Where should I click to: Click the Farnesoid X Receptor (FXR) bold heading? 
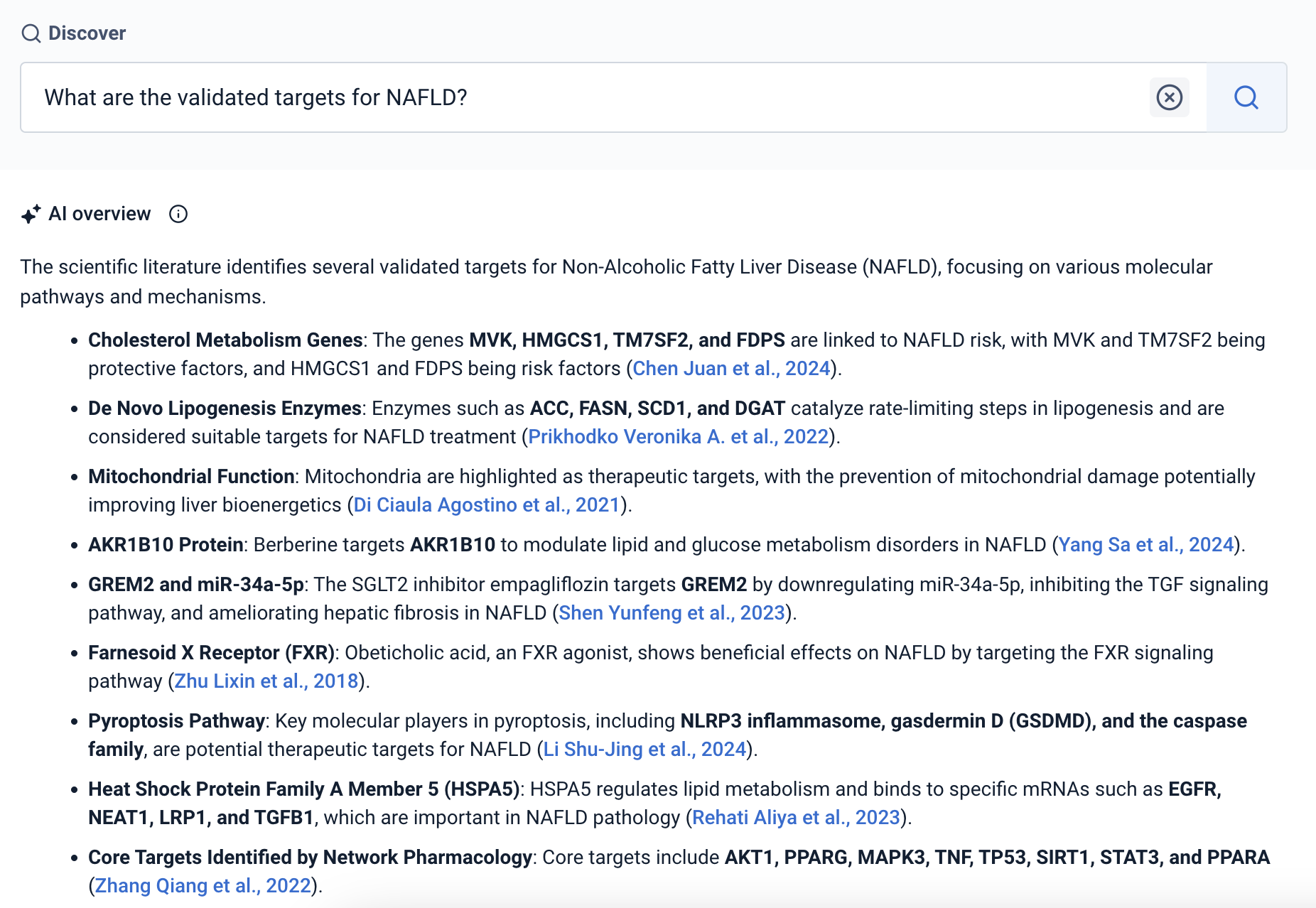point(211,653)
